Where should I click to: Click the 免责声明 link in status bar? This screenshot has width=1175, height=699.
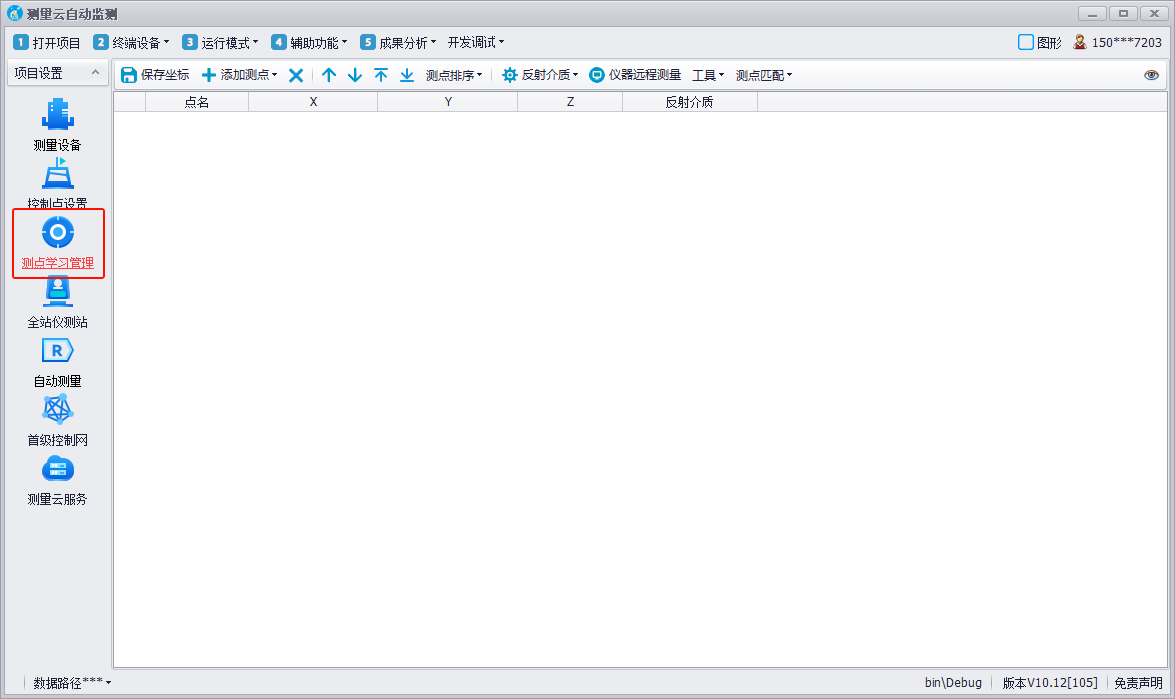tap(1138, 683)
